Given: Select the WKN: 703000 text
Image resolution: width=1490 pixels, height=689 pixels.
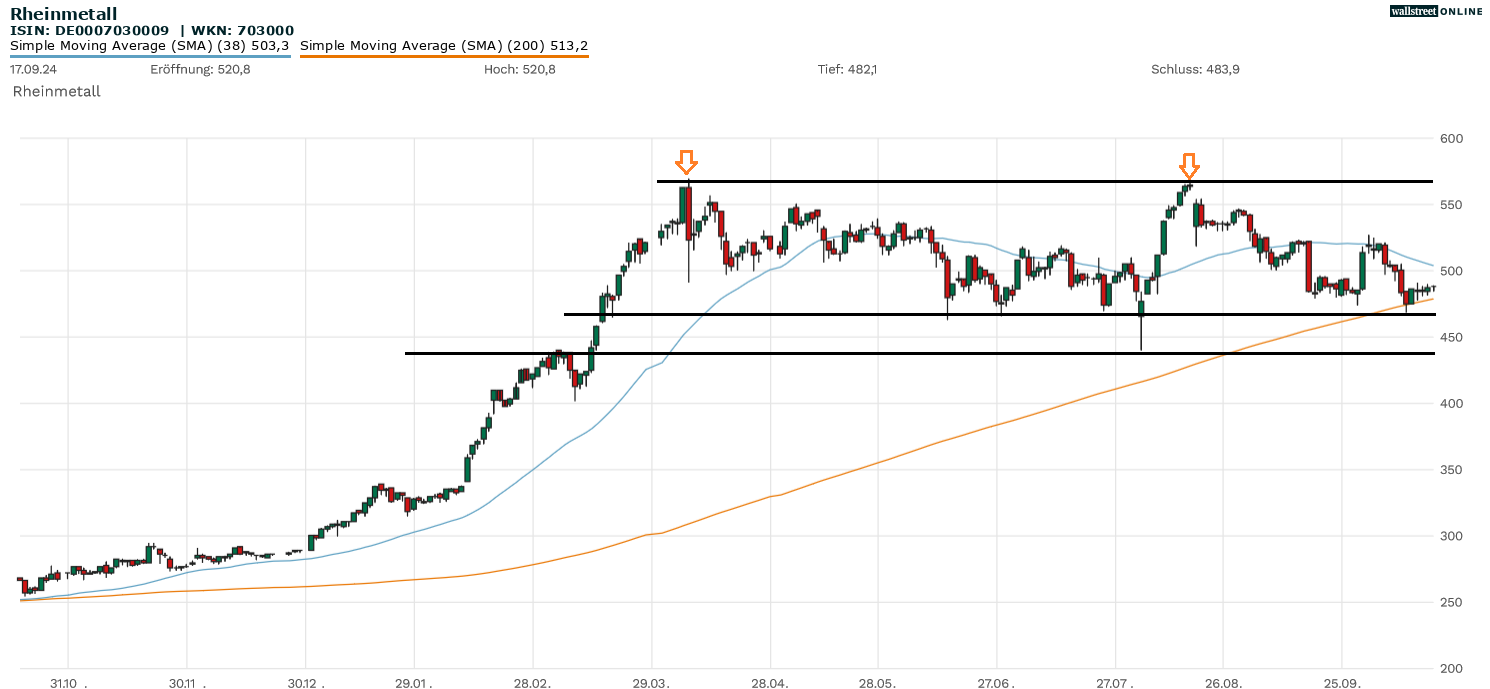Looking at the screenshot, I should 244,30.
